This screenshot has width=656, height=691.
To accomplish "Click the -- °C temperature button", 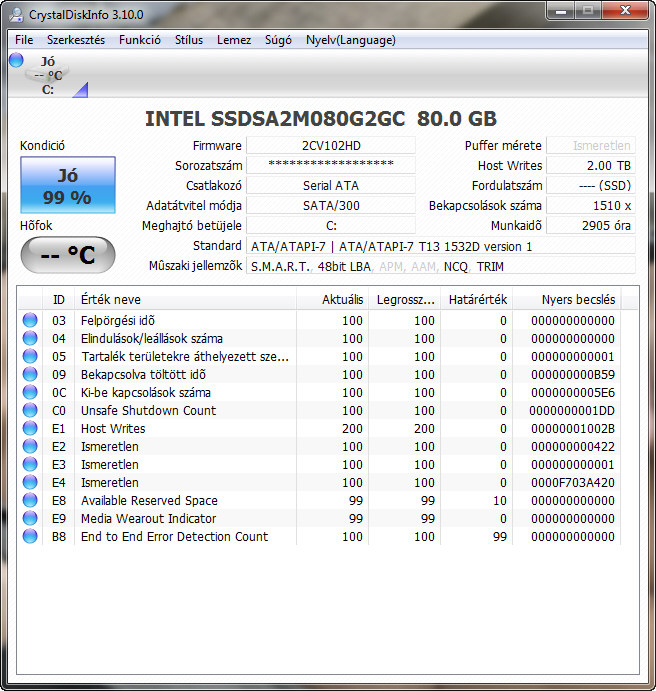I will pos(68,255).
